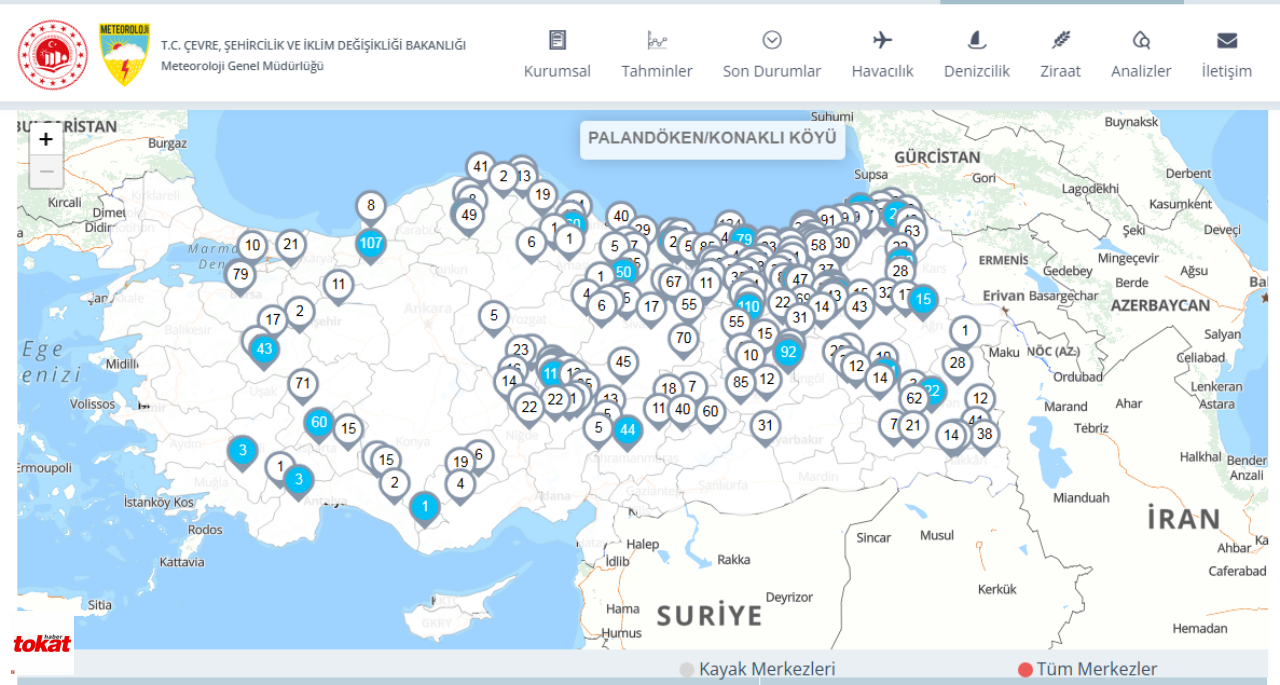Open the Ziraat menu

tap(1060, 54)
